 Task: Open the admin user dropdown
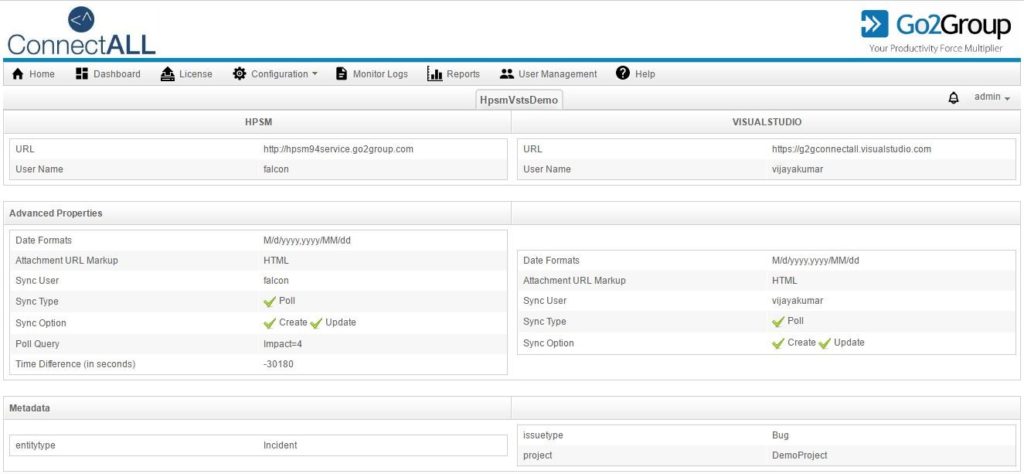coord(992,97)
